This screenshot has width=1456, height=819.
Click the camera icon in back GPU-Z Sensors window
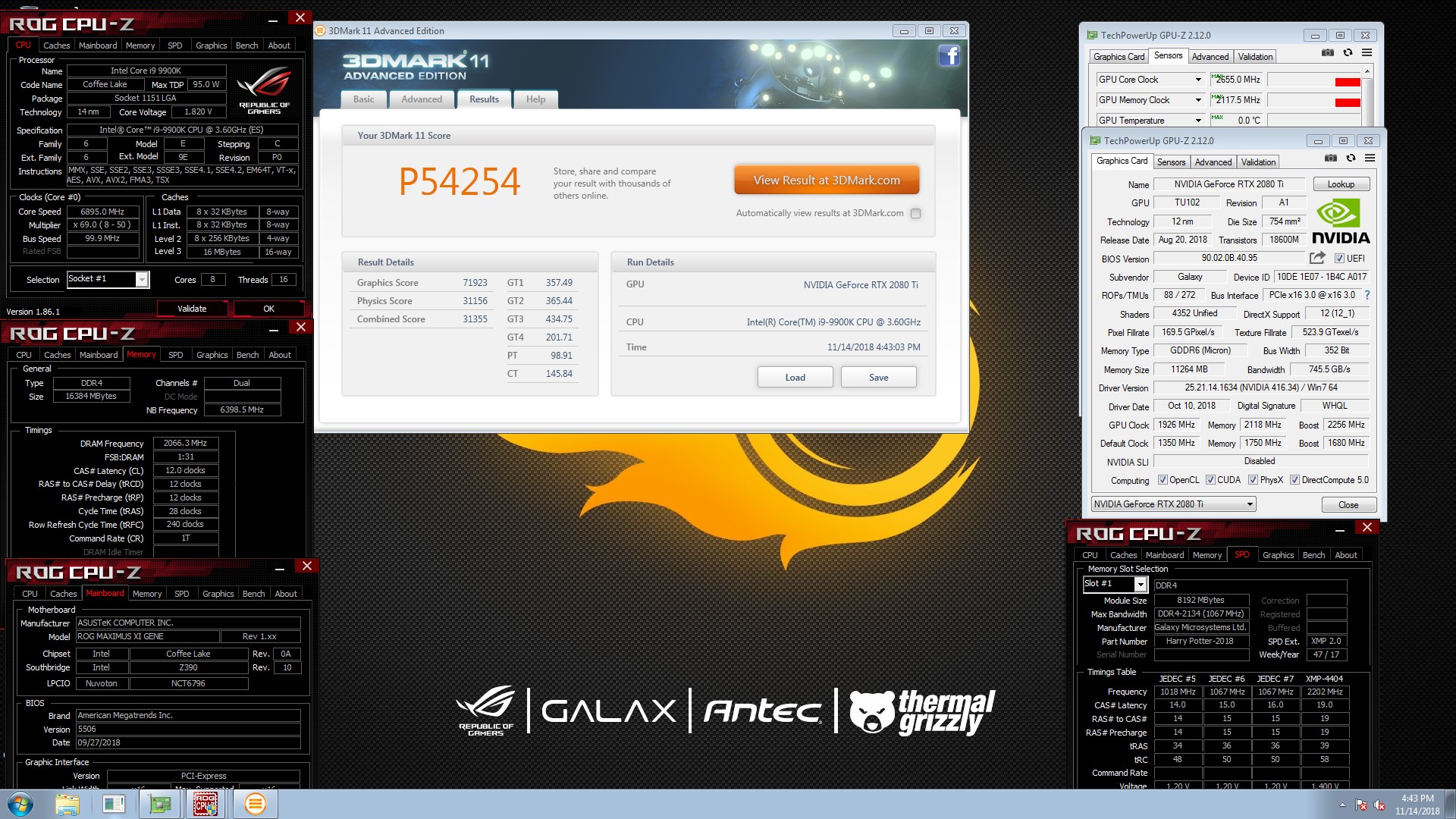point(1327,52)
